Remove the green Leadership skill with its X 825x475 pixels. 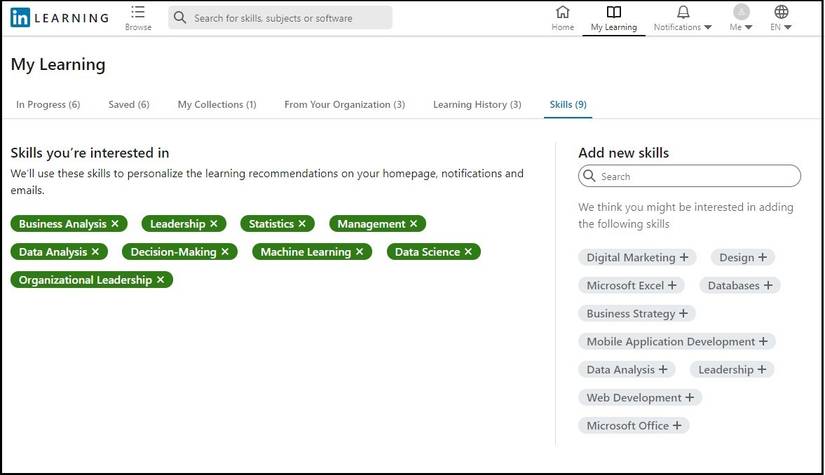[214, 224]
